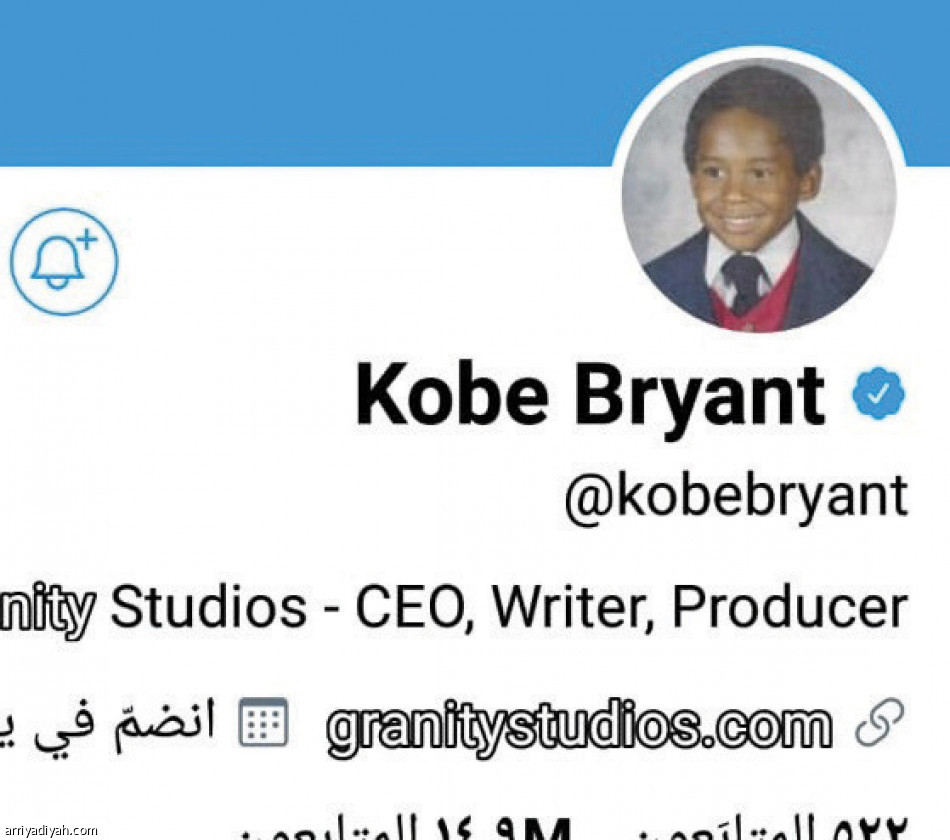Turn on notifications with the bell icon

[x=64, y=262]
